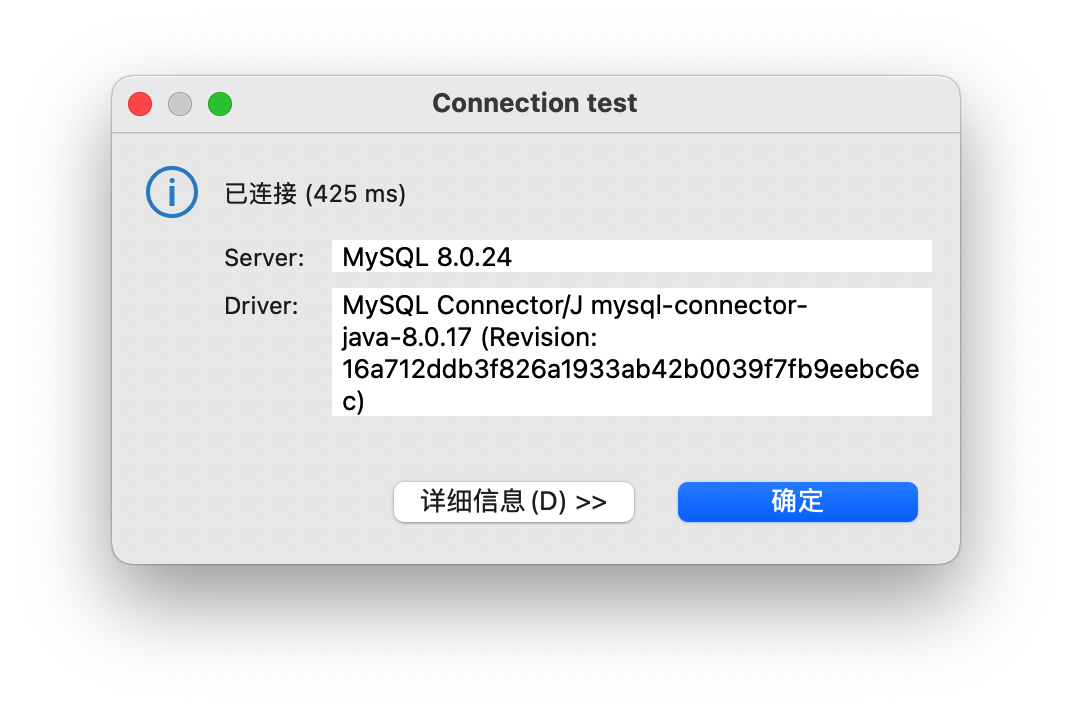Select the 8.0.24 server version number

(x=474, y=257)
